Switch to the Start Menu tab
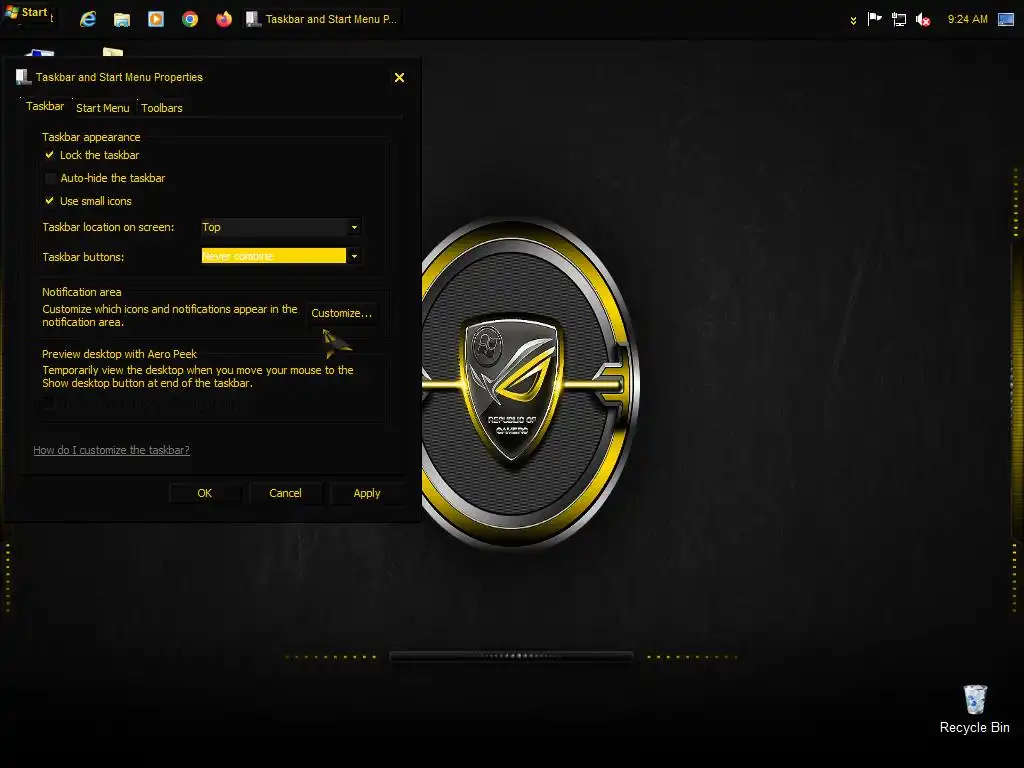 (103, 108)
